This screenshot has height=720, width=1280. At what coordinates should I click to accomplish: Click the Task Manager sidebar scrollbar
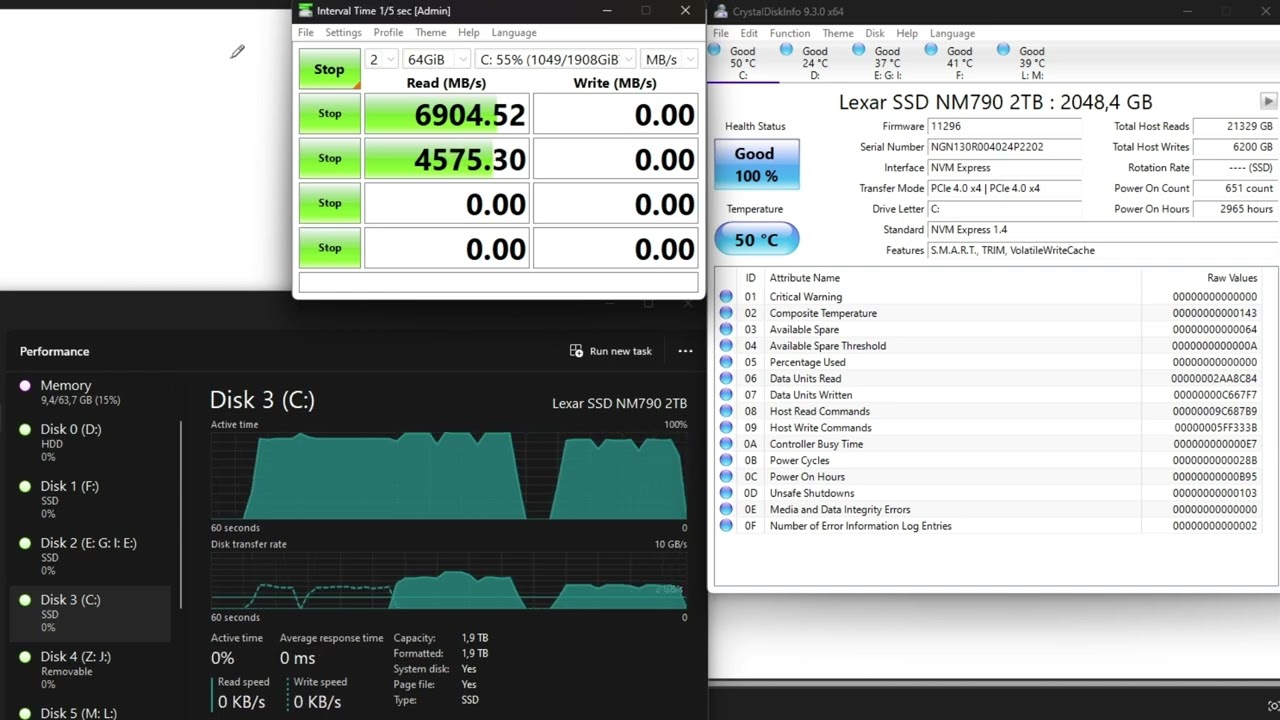(x=181, y=514)
